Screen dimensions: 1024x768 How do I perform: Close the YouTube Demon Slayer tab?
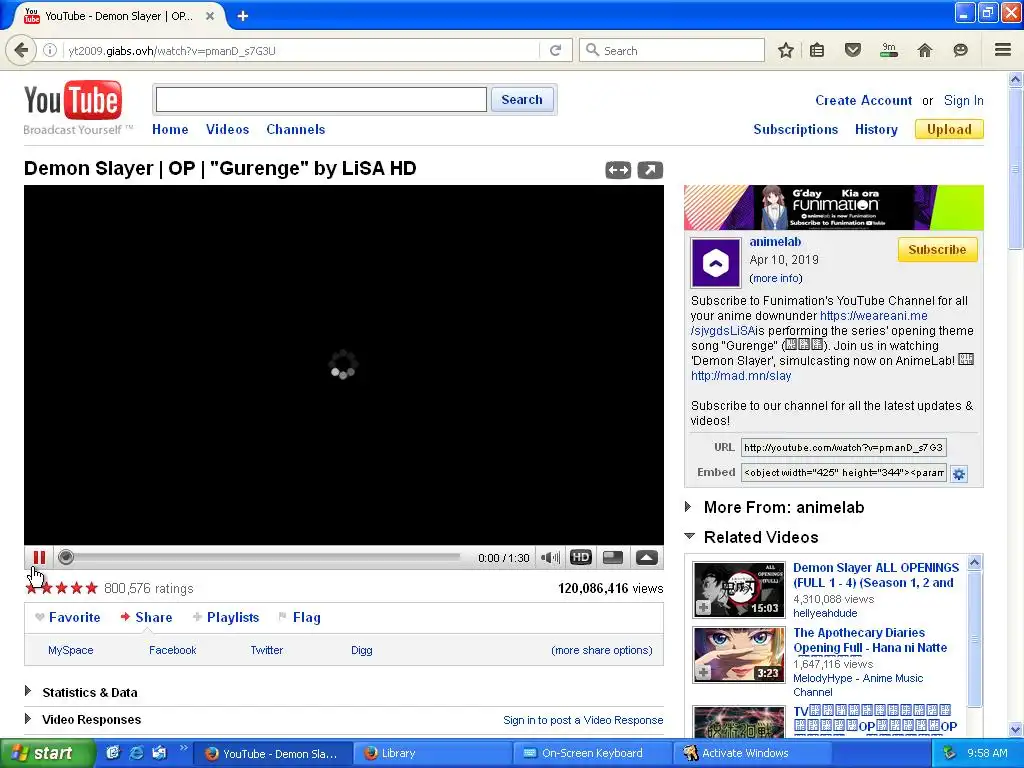tap(210, 16)
